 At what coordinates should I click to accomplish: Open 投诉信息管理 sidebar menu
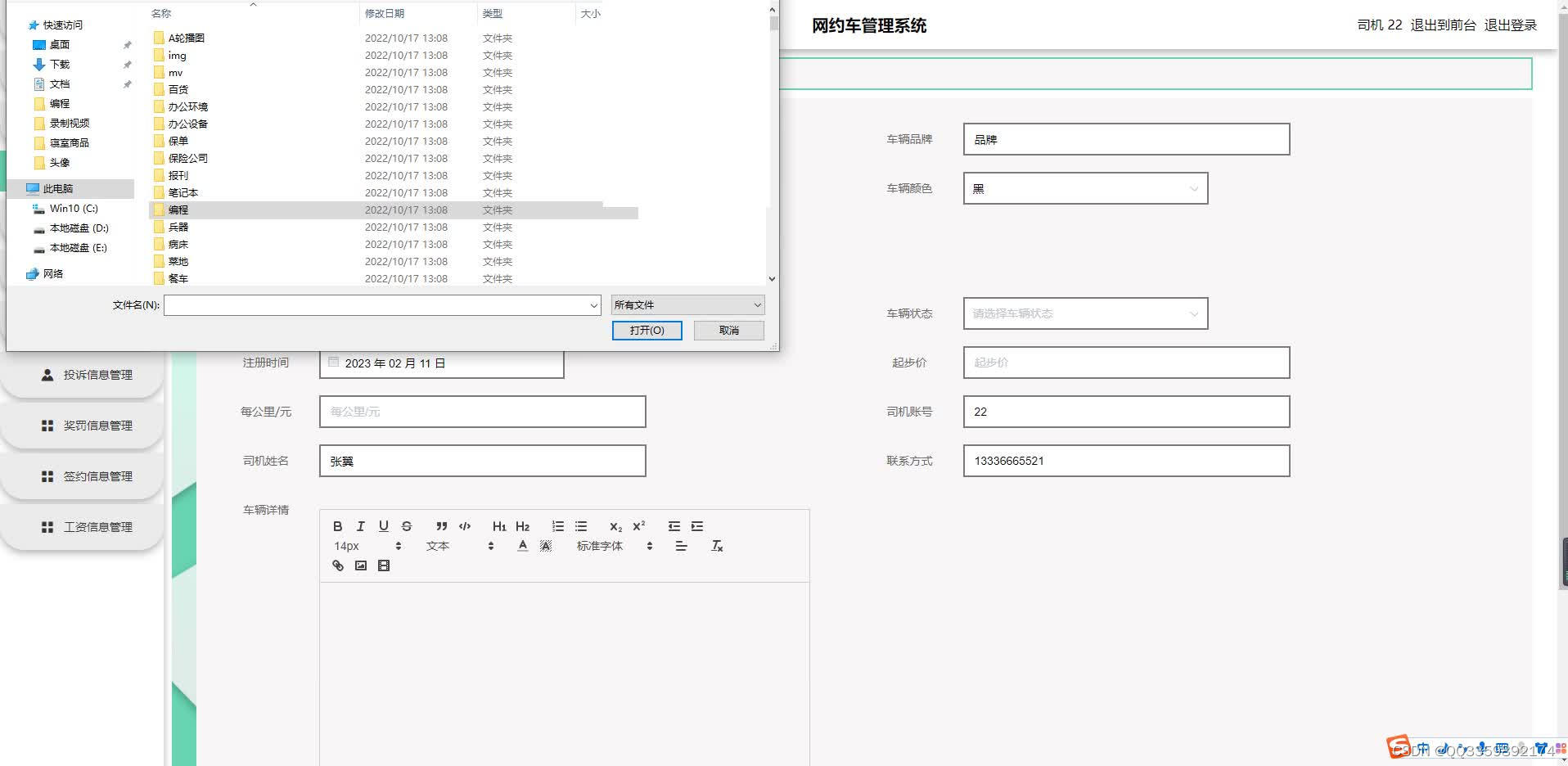pyautogui.click(x=82, y=375)
